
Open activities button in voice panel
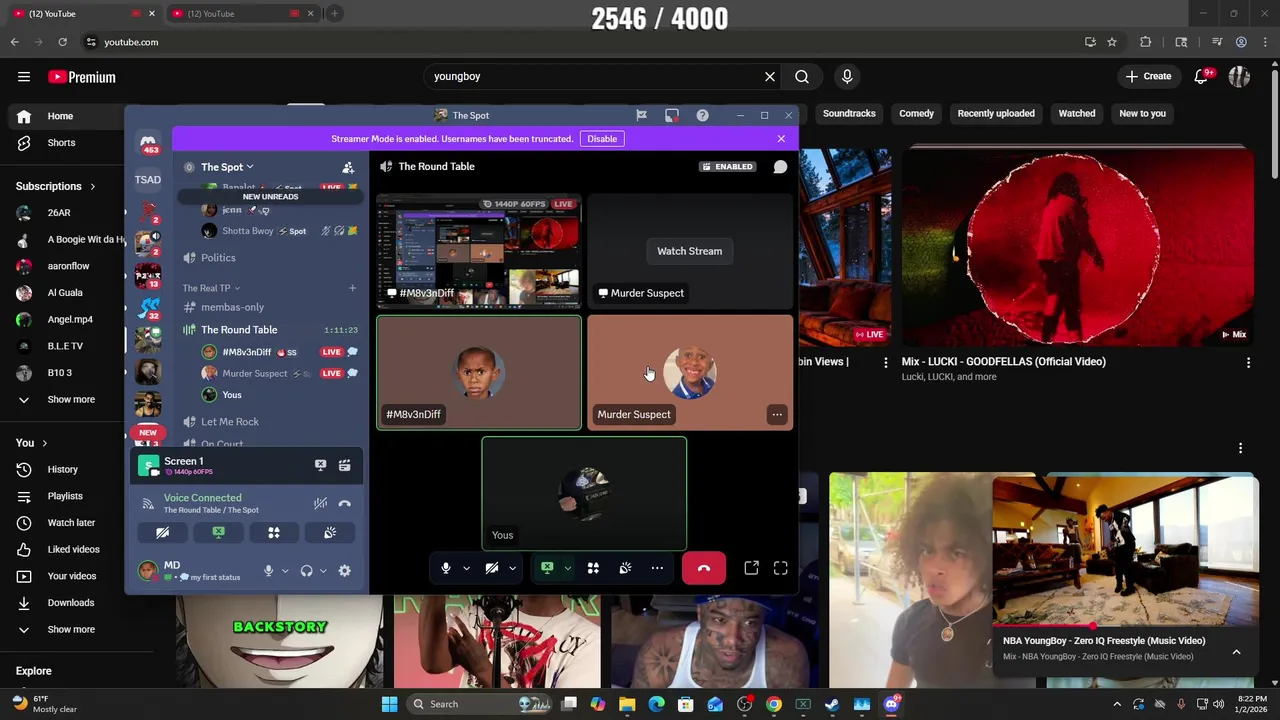pyautogui.click(x=274, y=533)
